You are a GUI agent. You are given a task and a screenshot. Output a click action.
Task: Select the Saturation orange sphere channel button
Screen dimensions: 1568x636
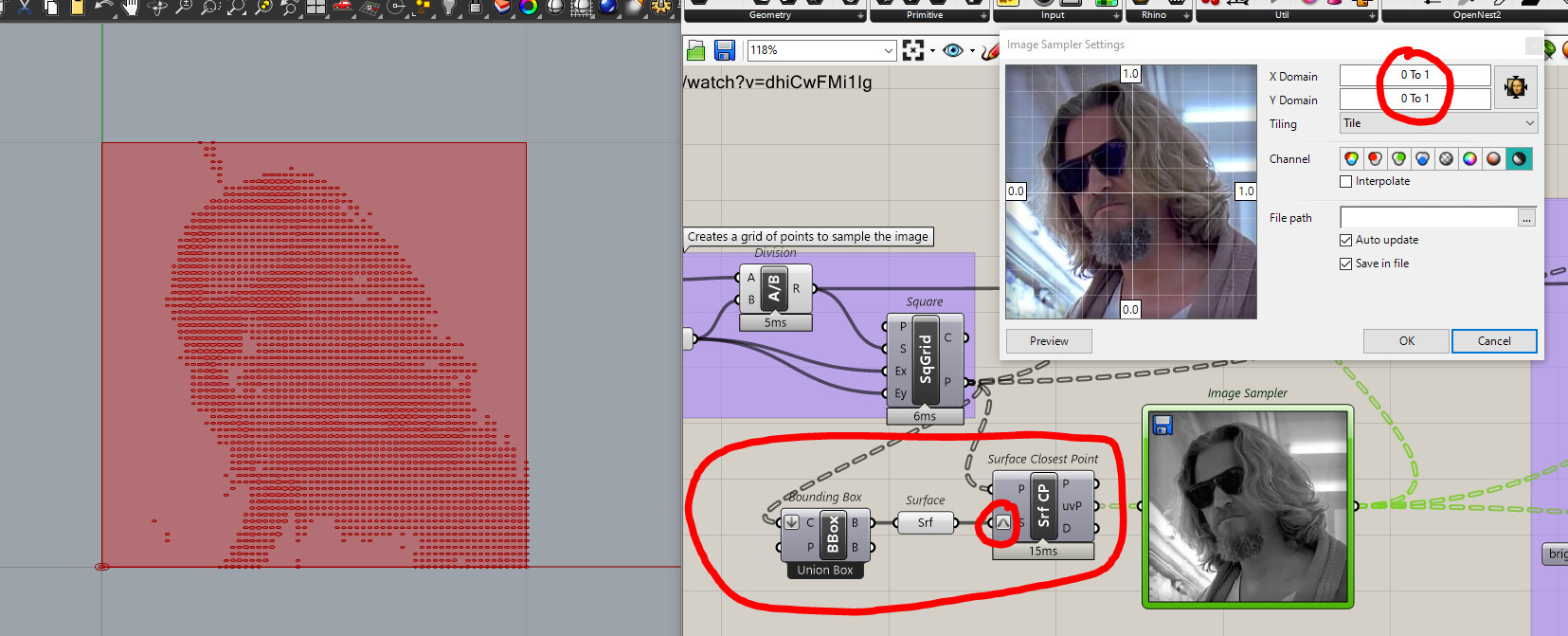pyautogui.click(x=1494, y=158)
